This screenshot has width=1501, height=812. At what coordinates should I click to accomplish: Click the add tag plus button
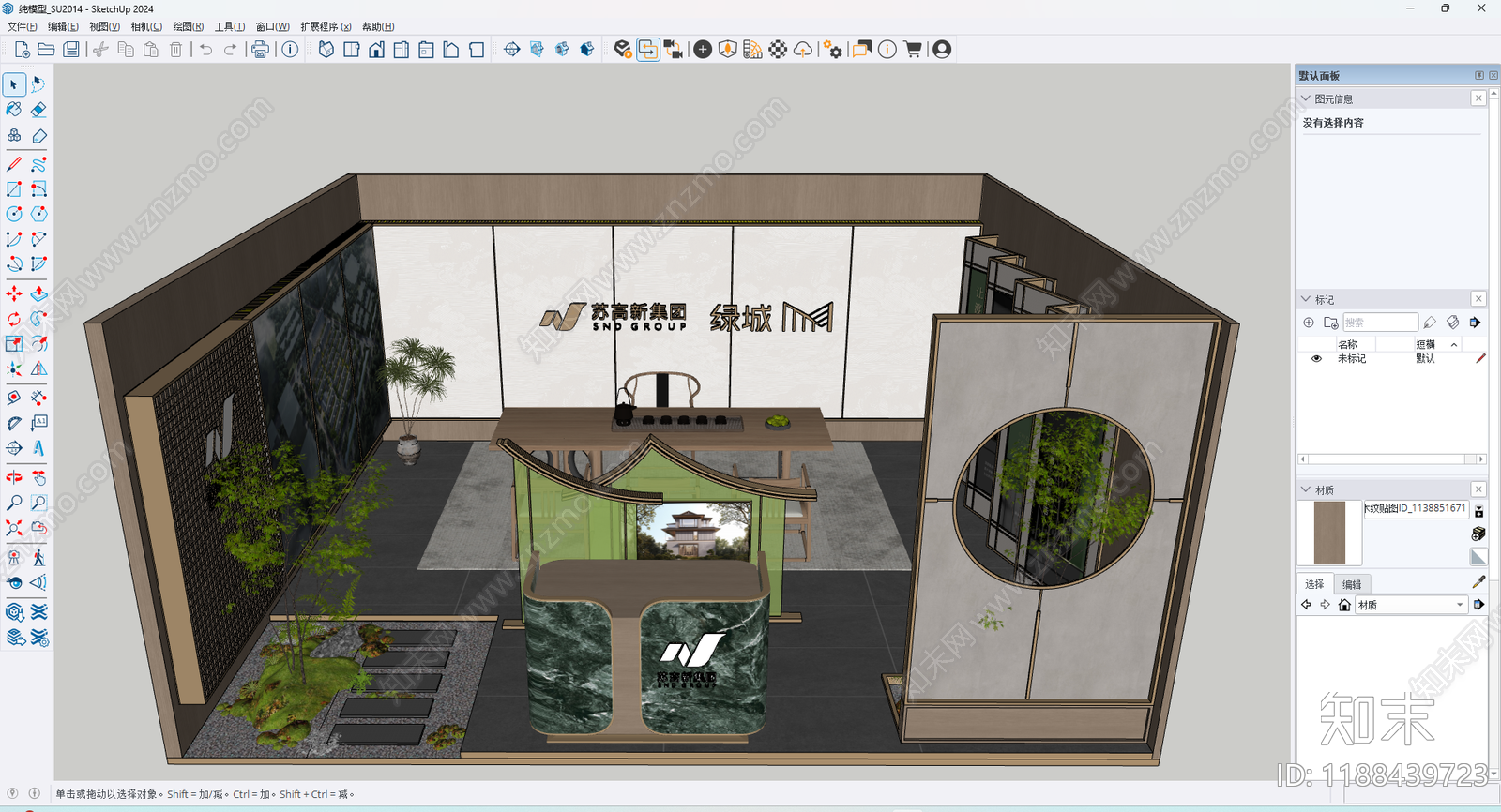coord(1309,323)
